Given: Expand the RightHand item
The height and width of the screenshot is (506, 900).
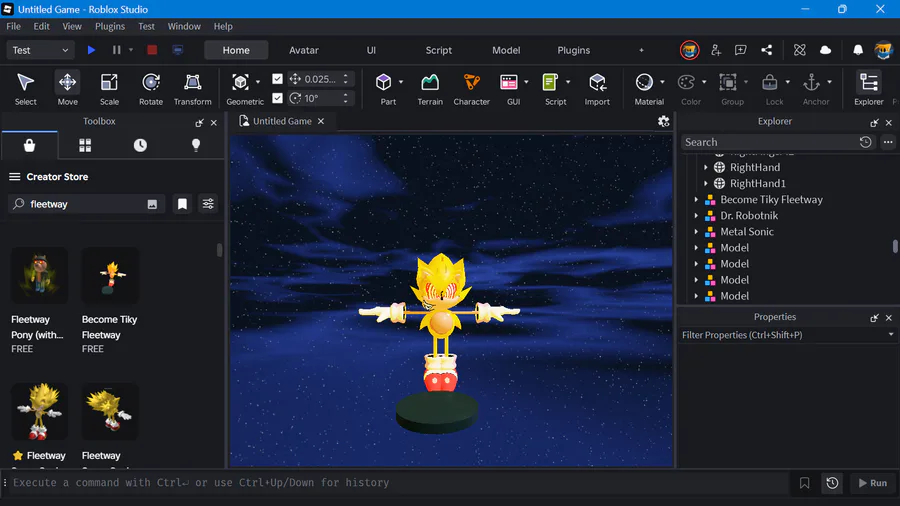Looking at the screenshot, I should click(x=706, y=168).
